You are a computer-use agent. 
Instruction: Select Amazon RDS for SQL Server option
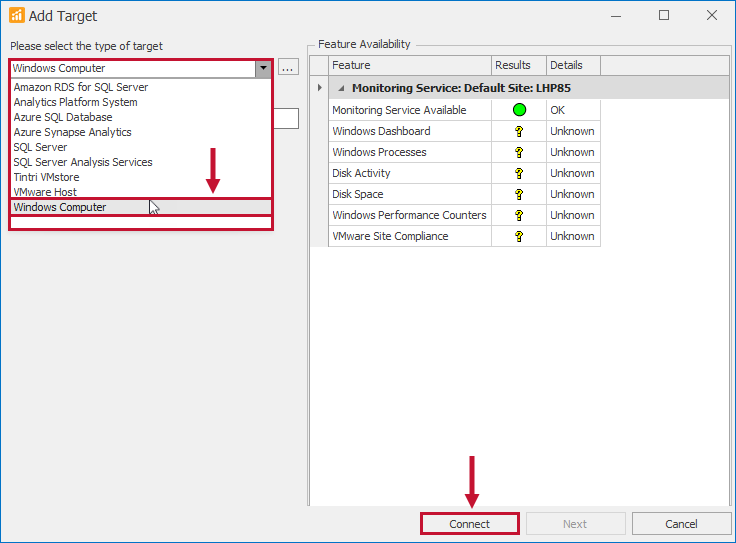141,87
